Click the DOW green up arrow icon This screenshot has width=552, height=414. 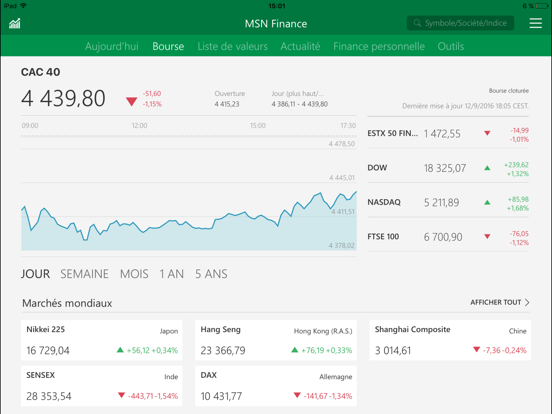(487, 168)
